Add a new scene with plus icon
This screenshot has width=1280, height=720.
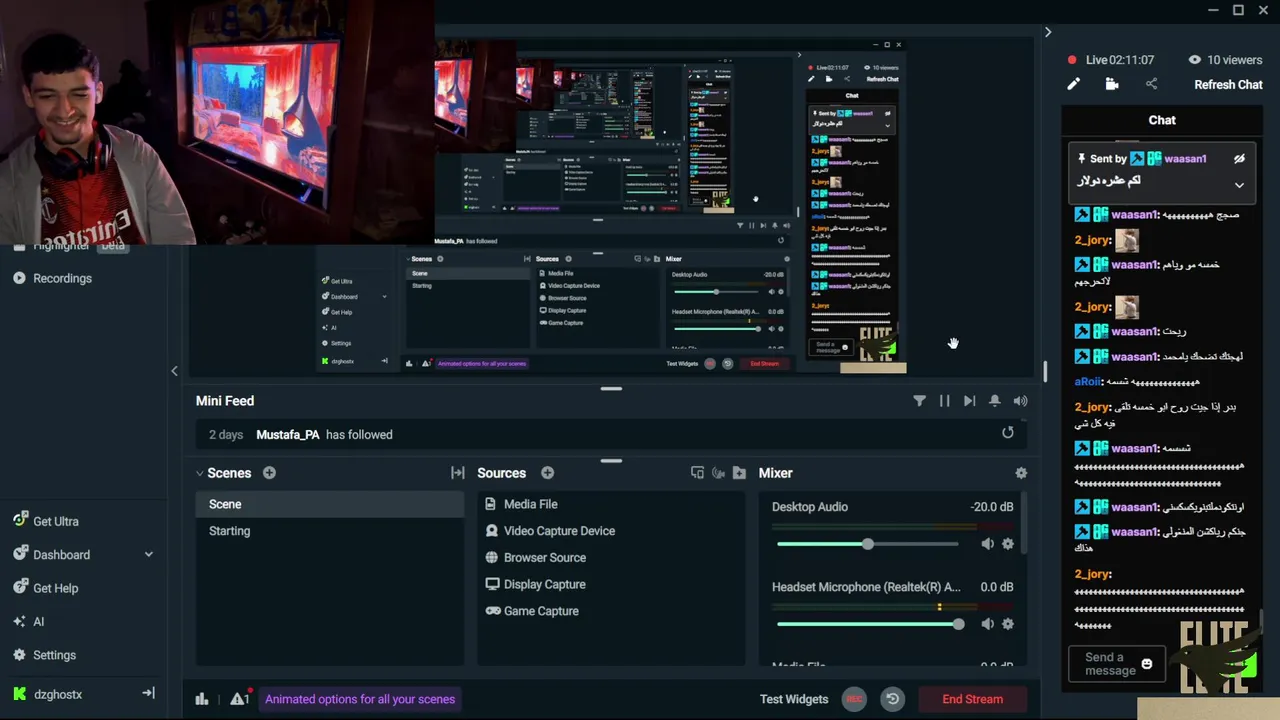point(269,473)
